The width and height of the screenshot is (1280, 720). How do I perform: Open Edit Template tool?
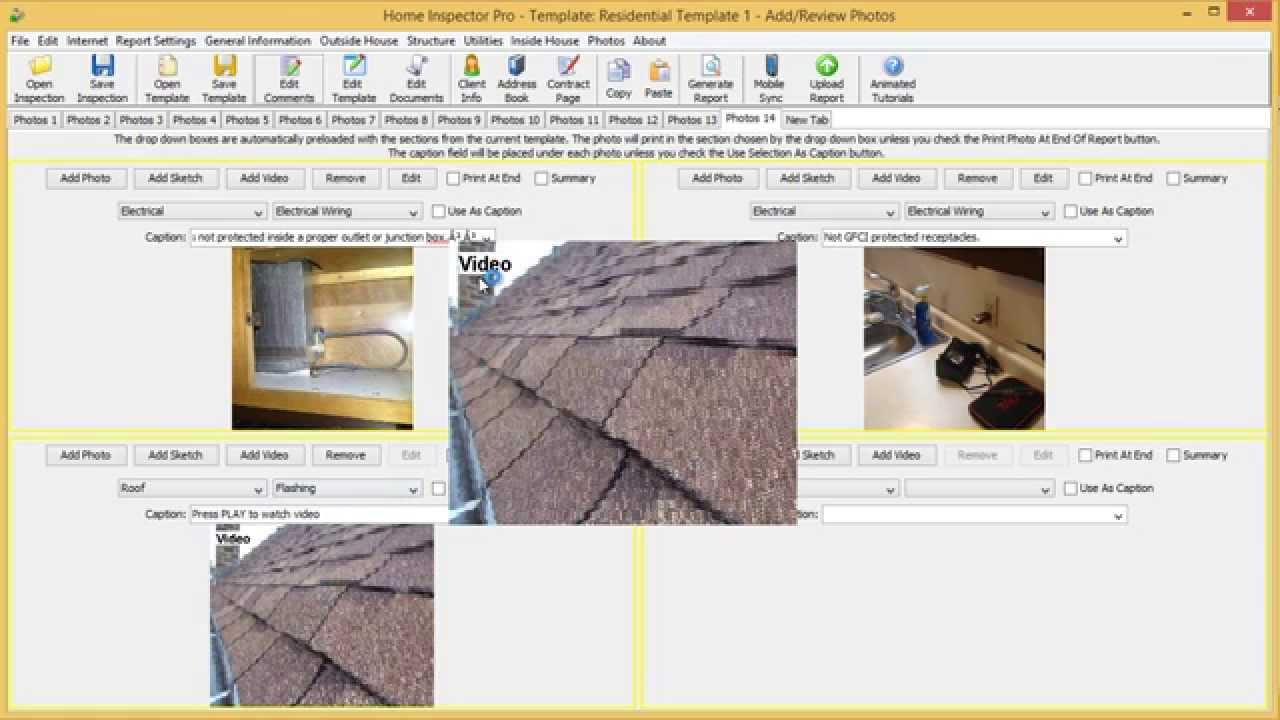pos(353,79)
